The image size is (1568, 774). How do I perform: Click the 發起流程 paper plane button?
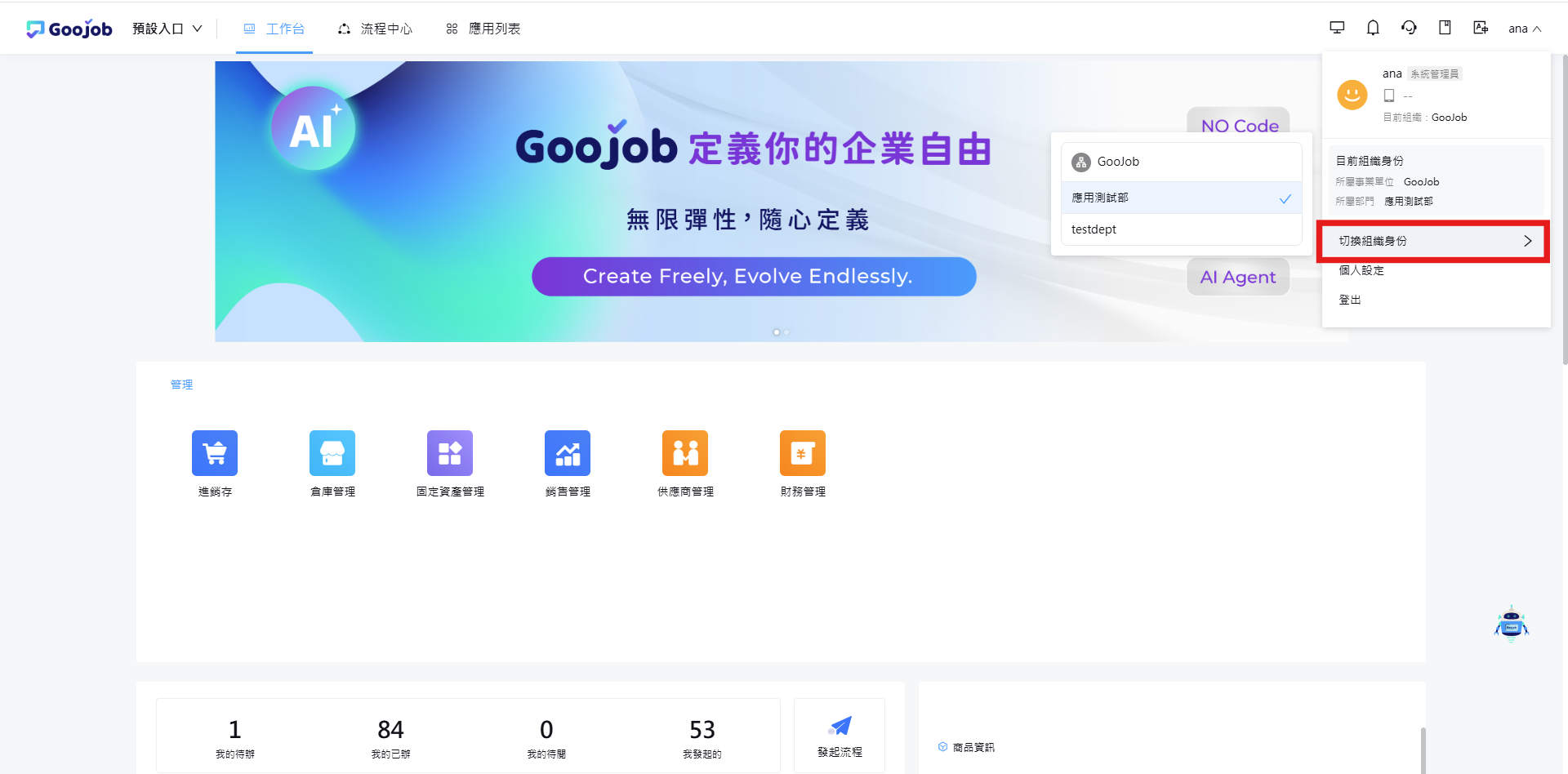840,736
